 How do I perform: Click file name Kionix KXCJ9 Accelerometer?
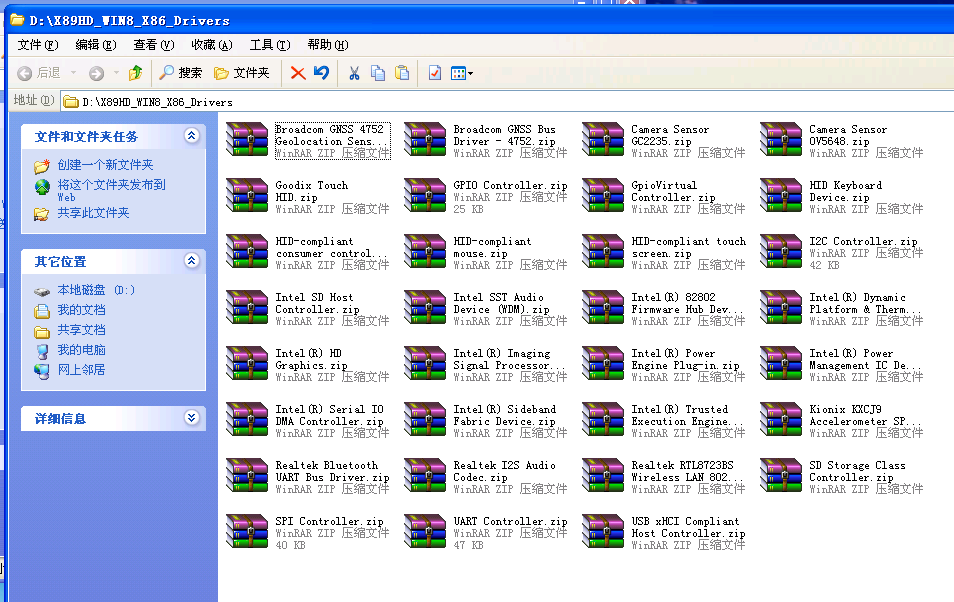(x=865, y=415)
